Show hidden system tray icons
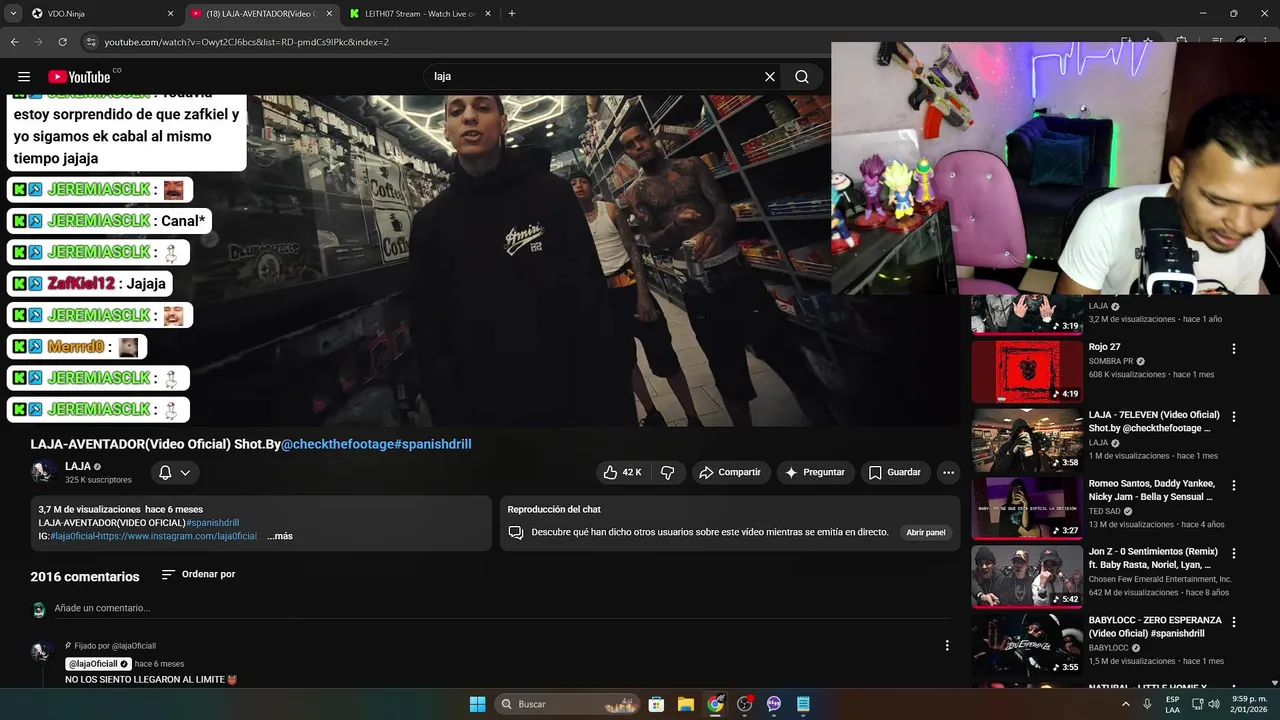This screenshot has width=1280, height=720. [1126, 704]
